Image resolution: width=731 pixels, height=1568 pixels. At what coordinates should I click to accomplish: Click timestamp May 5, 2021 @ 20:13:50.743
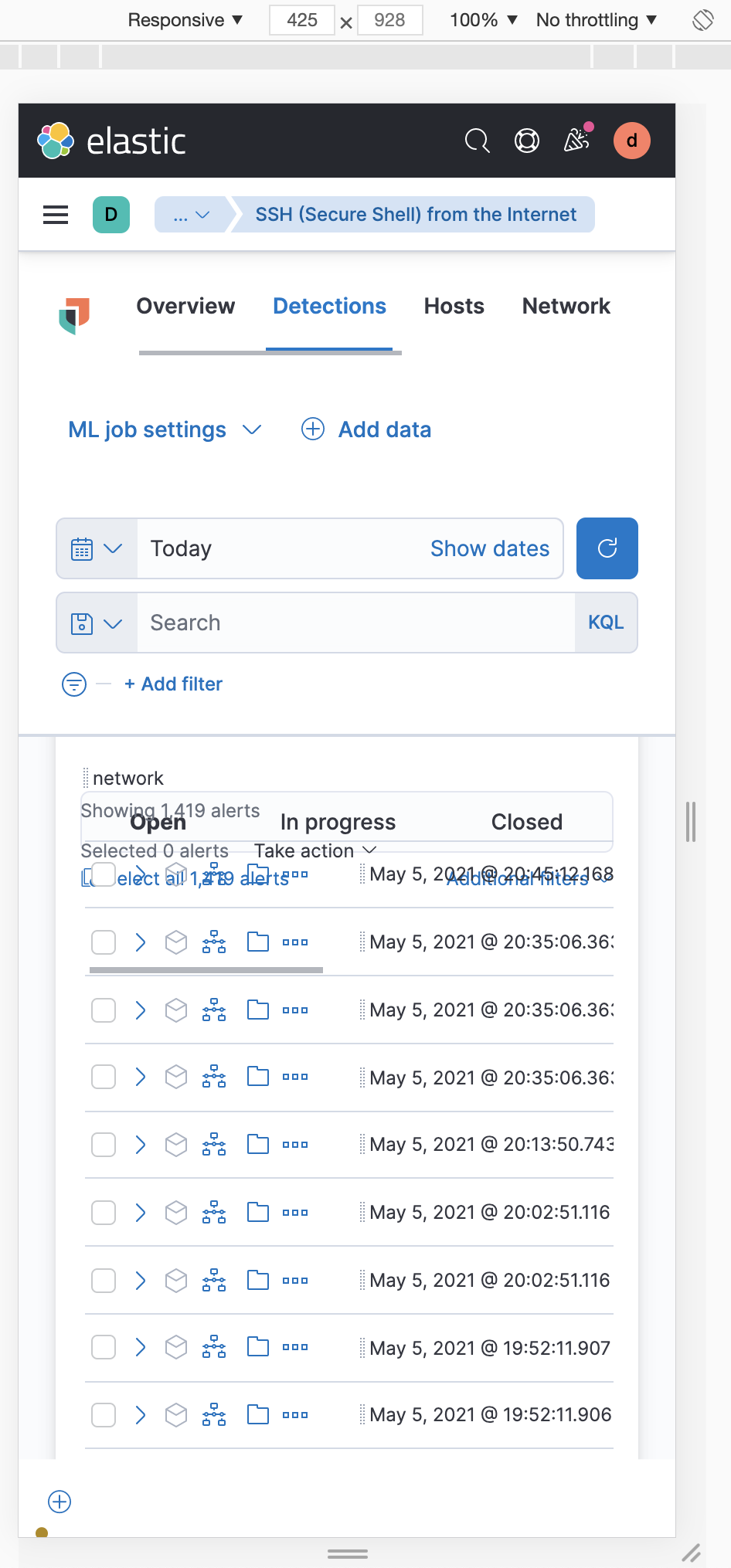click(x=491, y=1144)
